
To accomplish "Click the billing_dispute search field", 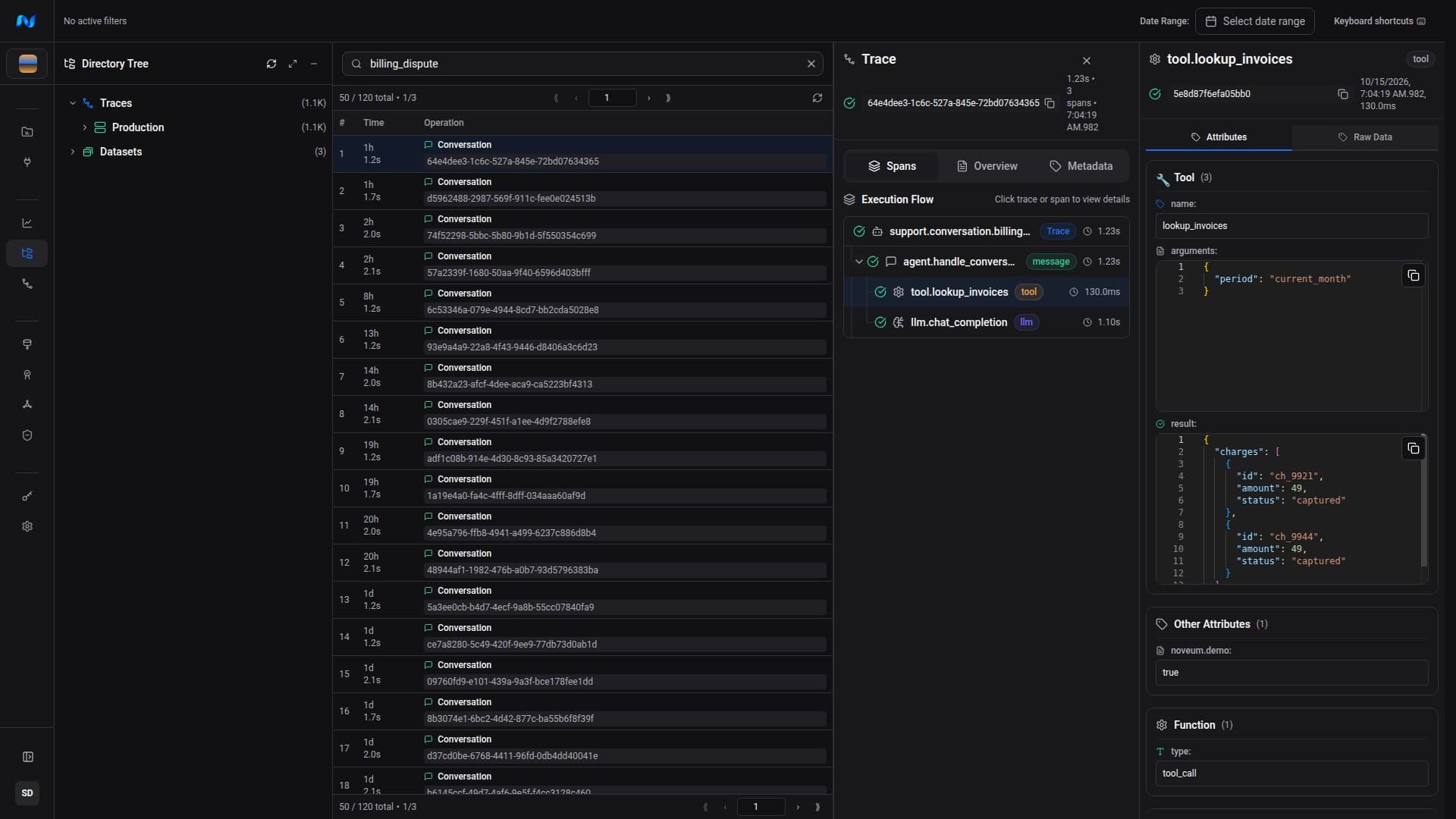I will coord(583,64).
